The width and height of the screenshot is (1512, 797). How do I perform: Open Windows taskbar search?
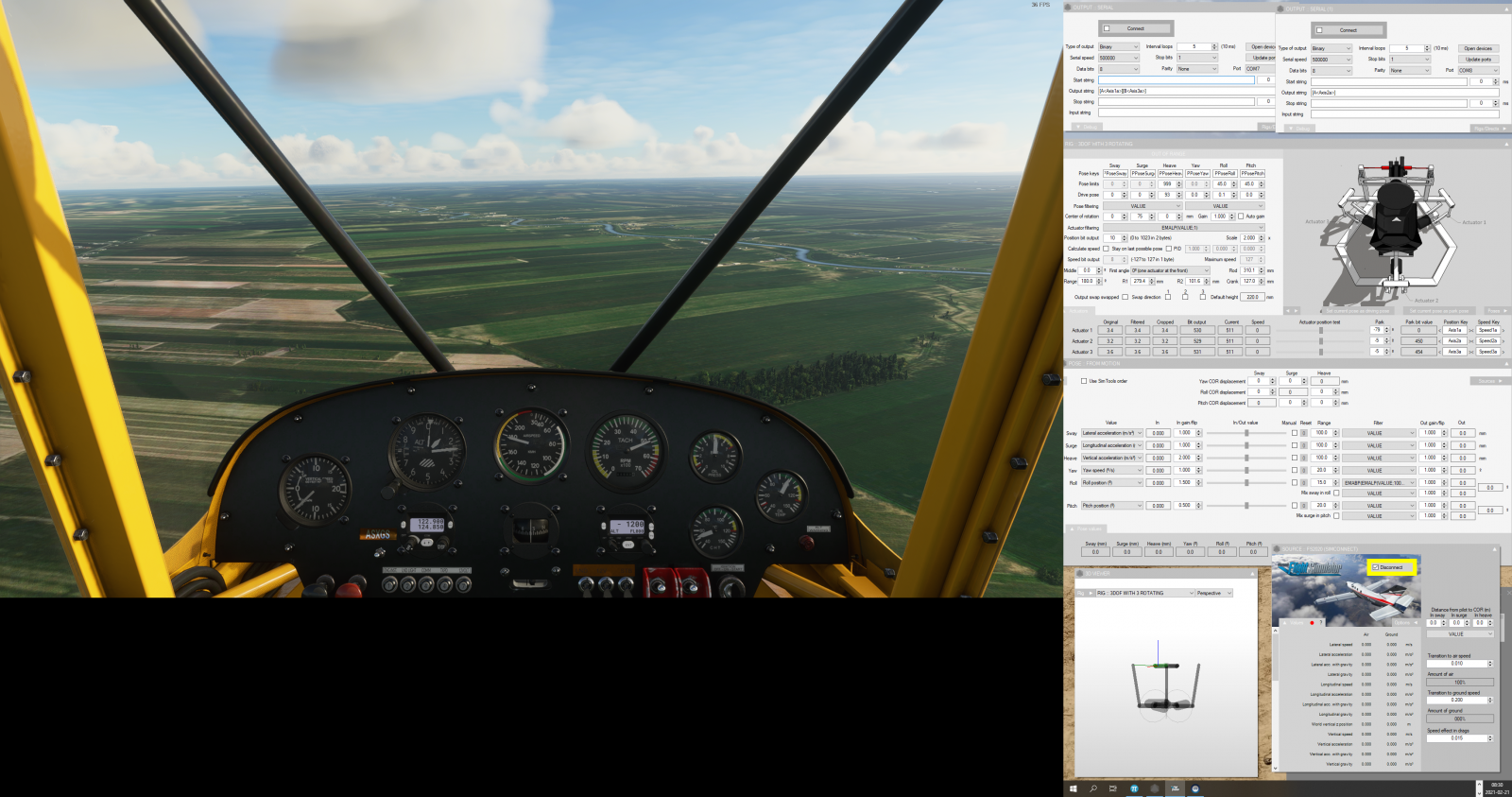click(1093, 788)
